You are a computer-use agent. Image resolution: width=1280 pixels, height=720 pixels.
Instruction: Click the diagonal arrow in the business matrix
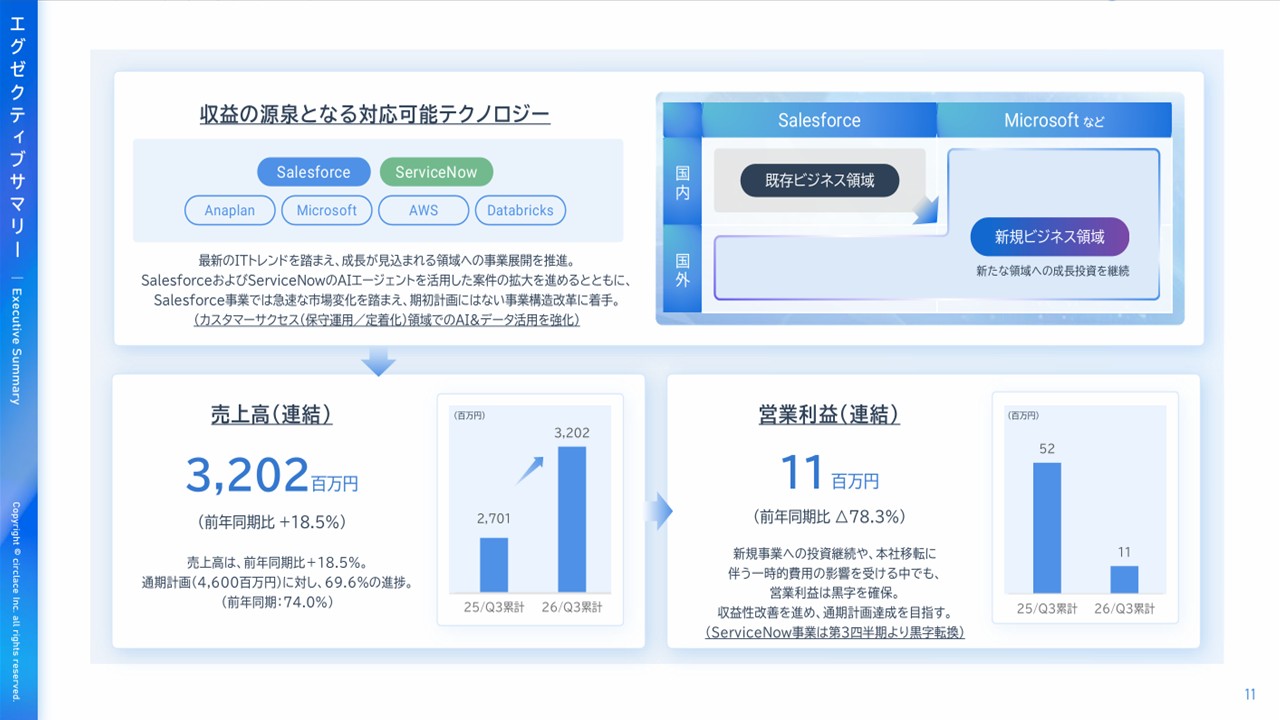pyautogui.click(x=928, y=211)
